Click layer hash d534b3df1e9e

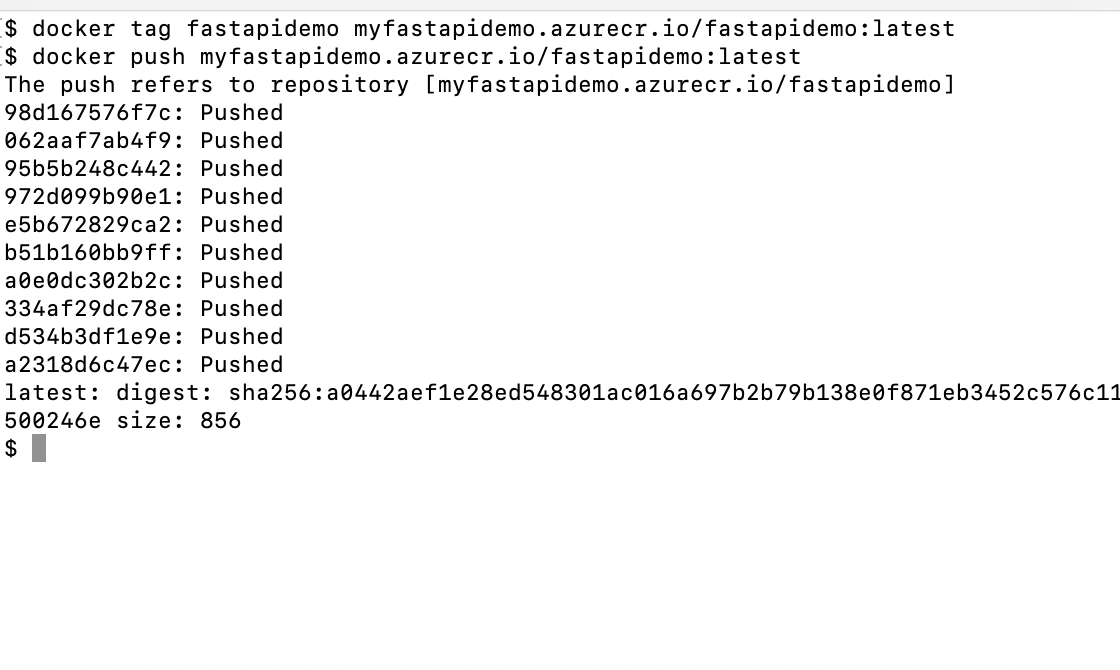click(89, 336)
